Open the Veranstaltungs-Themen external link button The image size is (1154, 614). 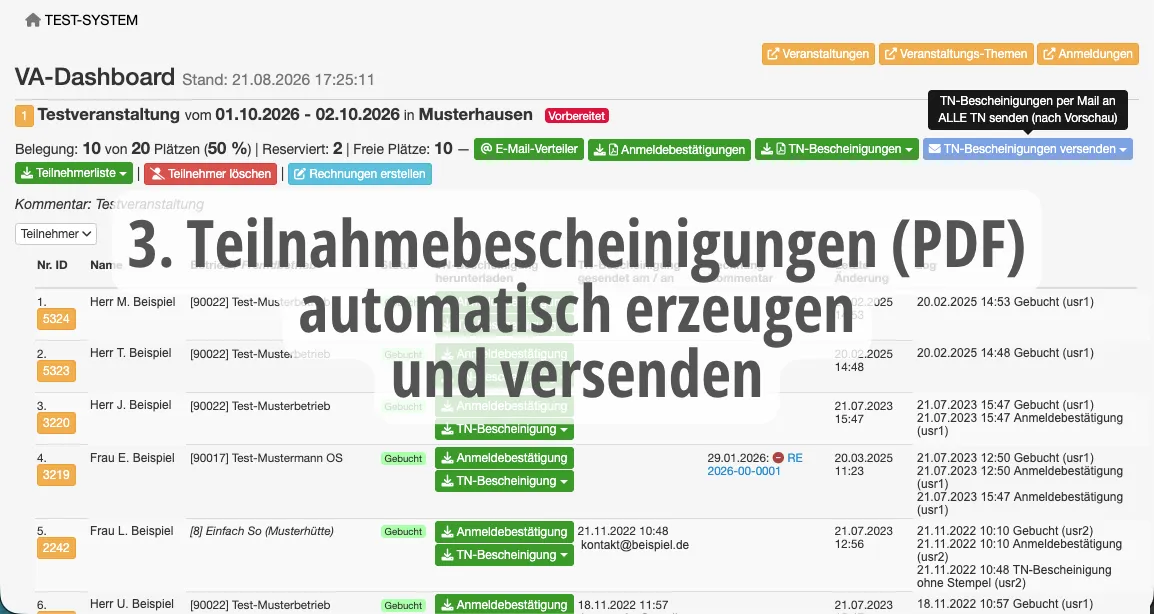[x=956, y=54]
